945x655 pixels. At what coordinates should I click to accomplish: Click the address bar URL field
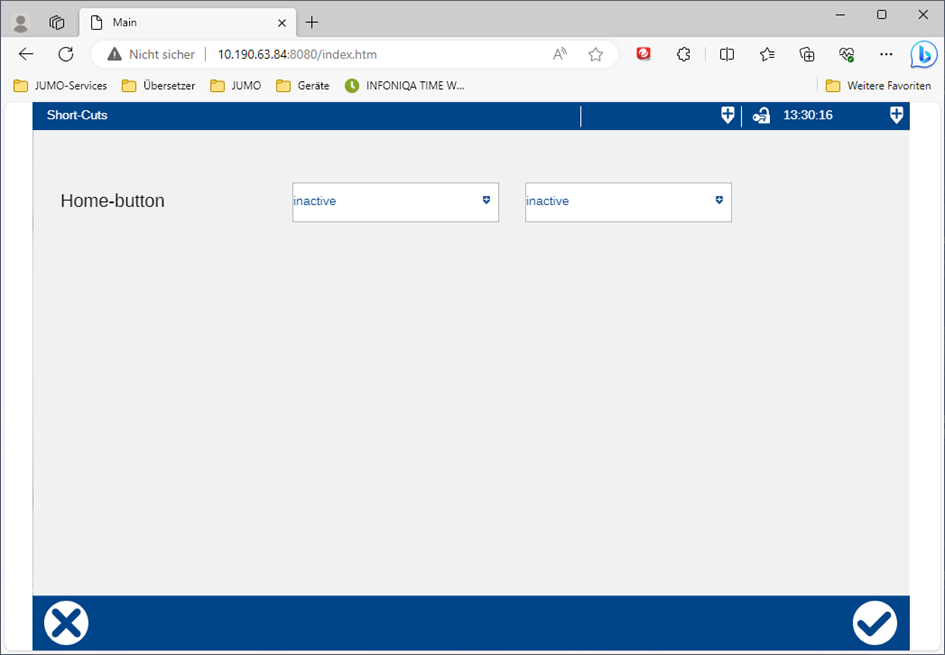[380, 55]
